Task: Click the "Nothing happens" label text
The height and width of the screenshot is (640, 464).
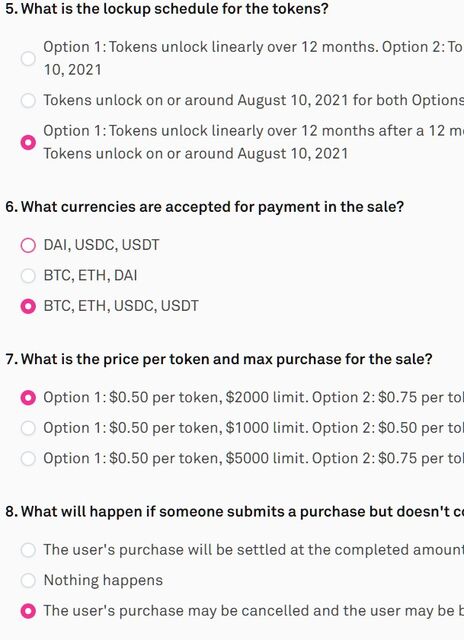Action: pyautogui.click(x=103, y=580)
